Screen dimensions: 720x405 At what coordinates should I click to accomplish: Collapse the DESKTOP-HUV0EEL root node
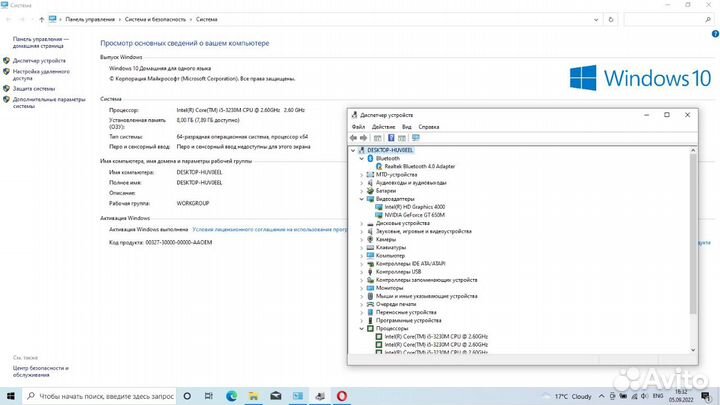(x=353, y=150)
